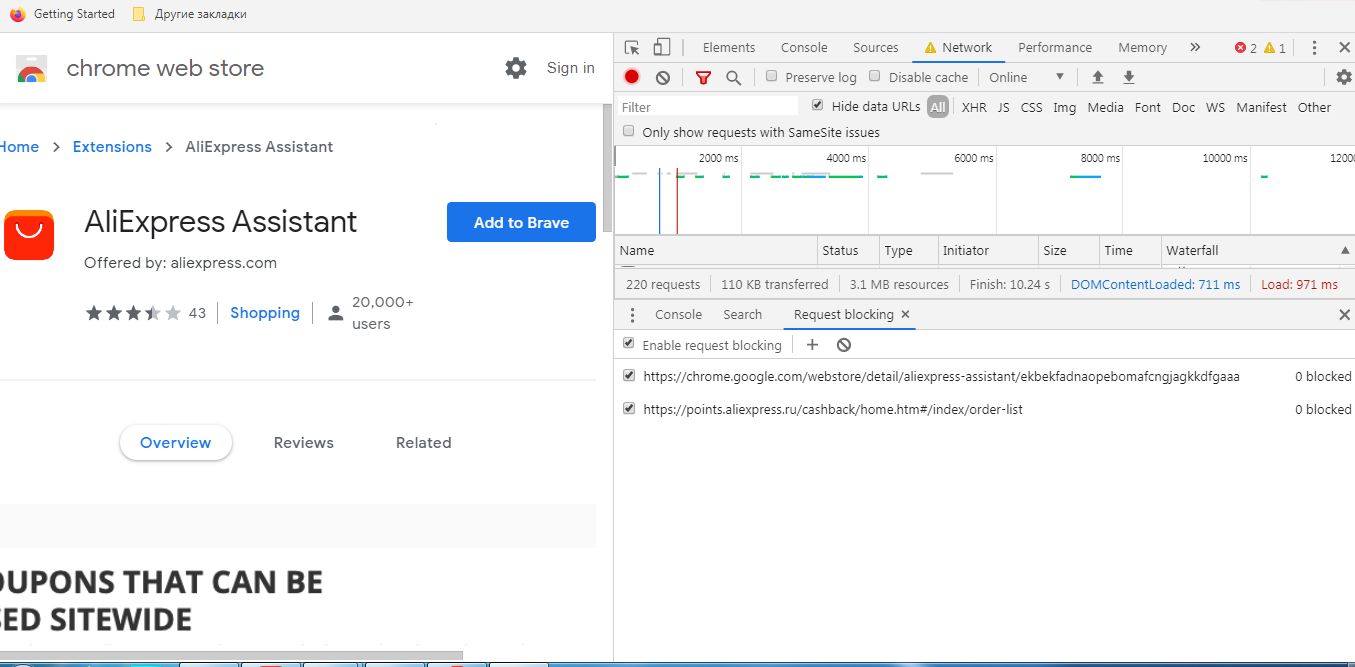
Task: Click the network Filter input field
Action: click(x=707, y=107)
